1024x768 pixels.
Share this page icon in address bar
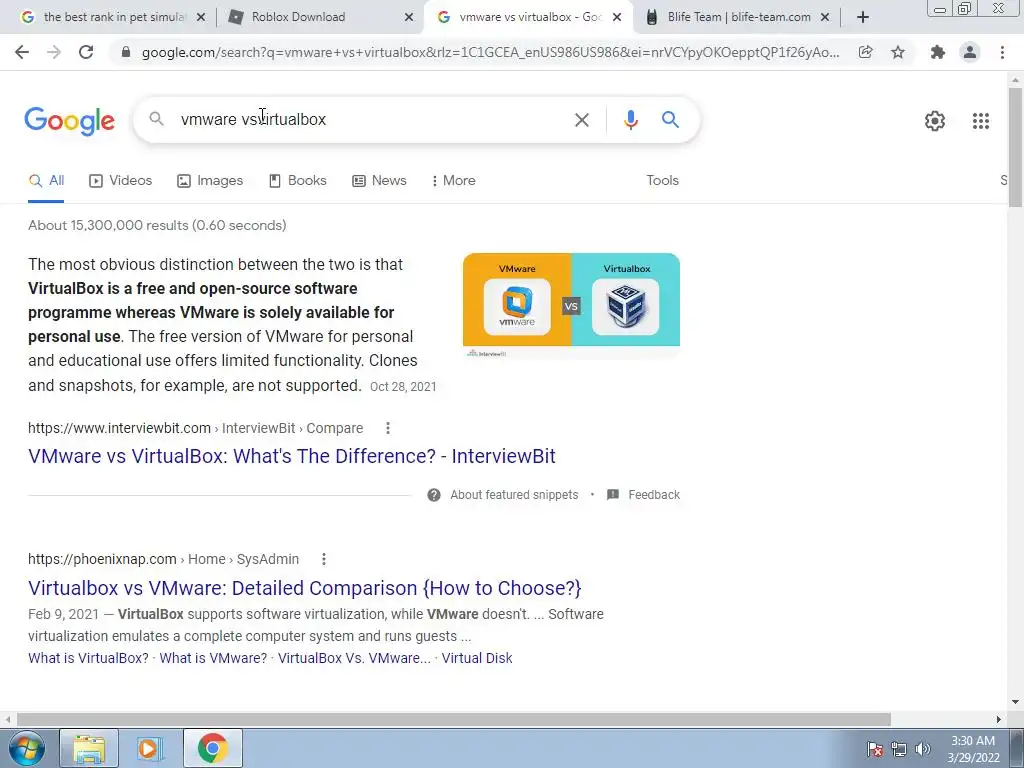[865, 52]
